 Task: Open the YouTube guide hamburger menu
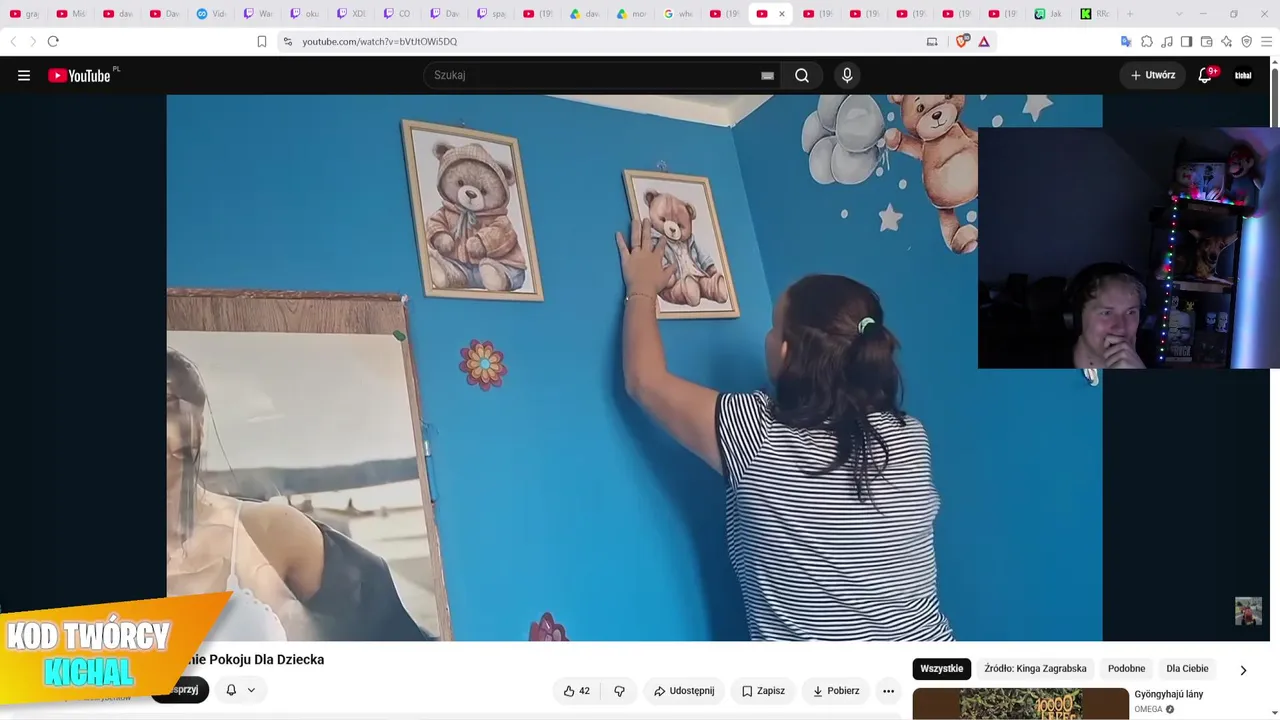coord(24,75)
